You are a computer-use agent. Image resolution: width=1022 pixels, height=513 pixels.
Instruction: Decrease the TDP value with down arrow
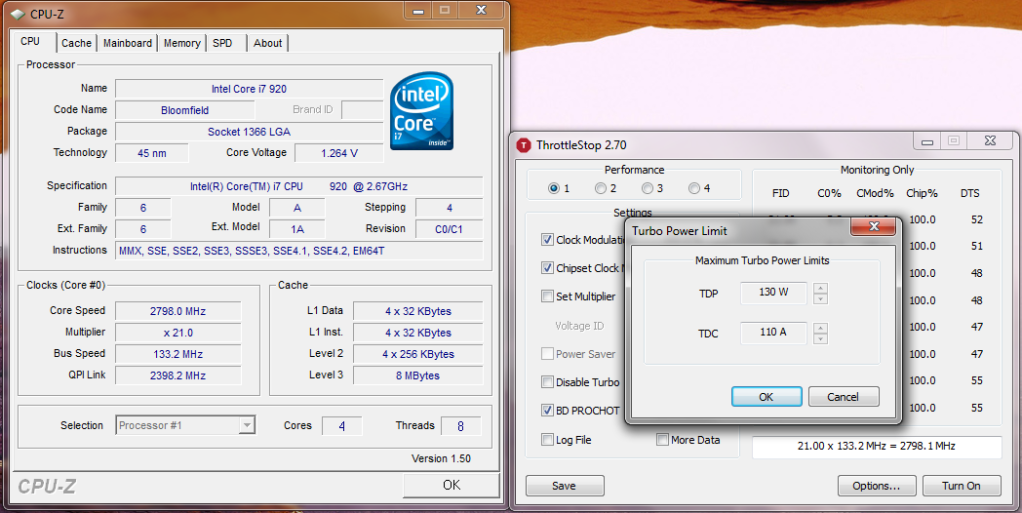(821, 299)
